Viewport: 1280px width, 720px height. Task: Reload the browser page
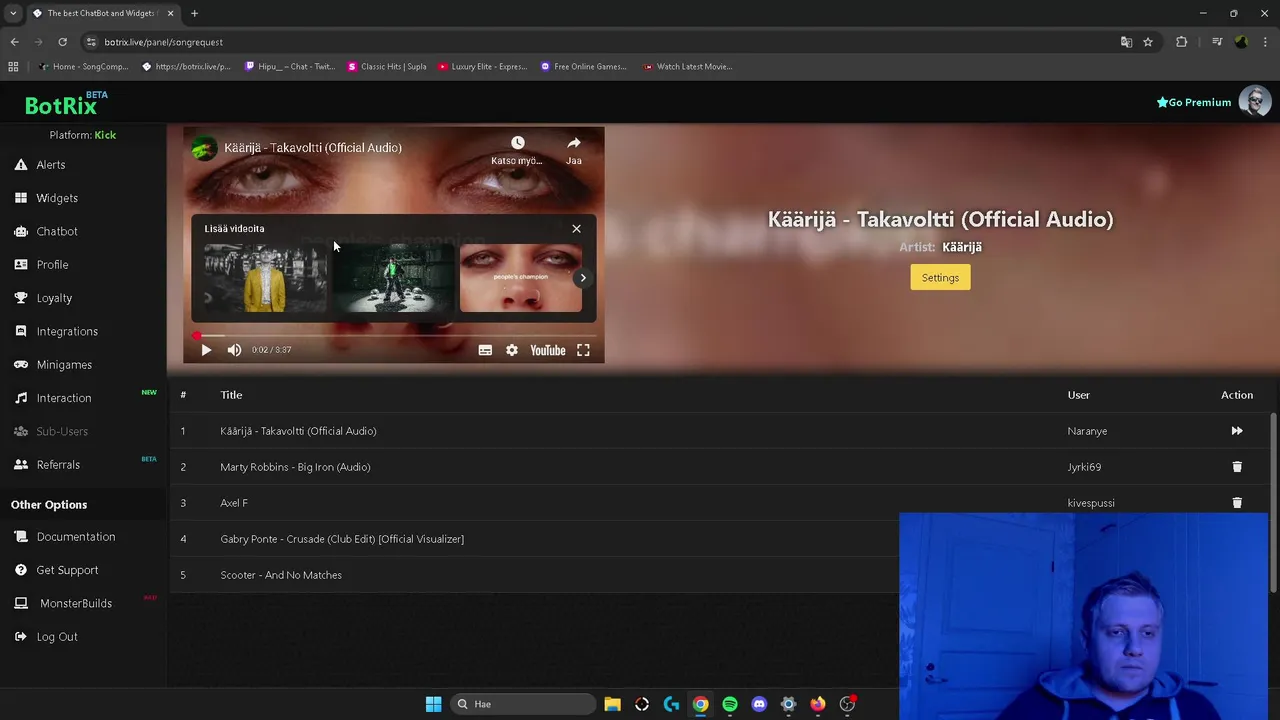pyautogui.click(x=62, y=42)
